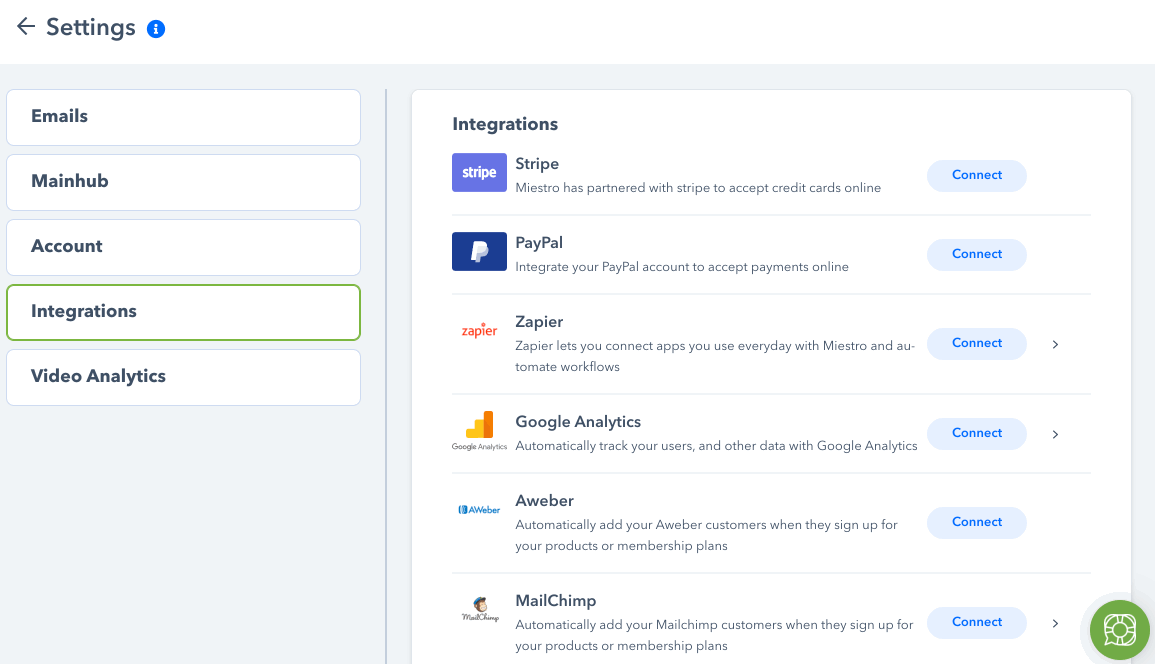Connect the MailChimp integration
The height and width of the screenshot is (664, 1155).
(x=977, y=623)
